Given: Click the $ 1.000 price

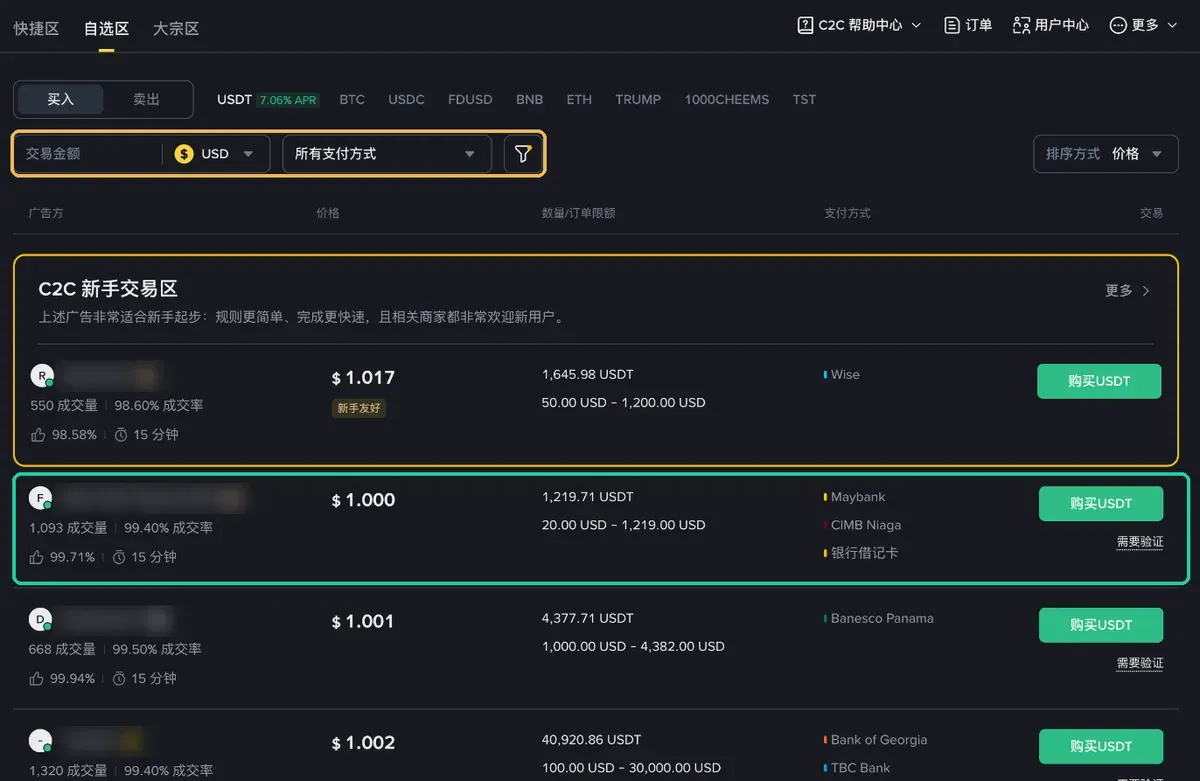Looking at the screenshot, I should [363, 500].
